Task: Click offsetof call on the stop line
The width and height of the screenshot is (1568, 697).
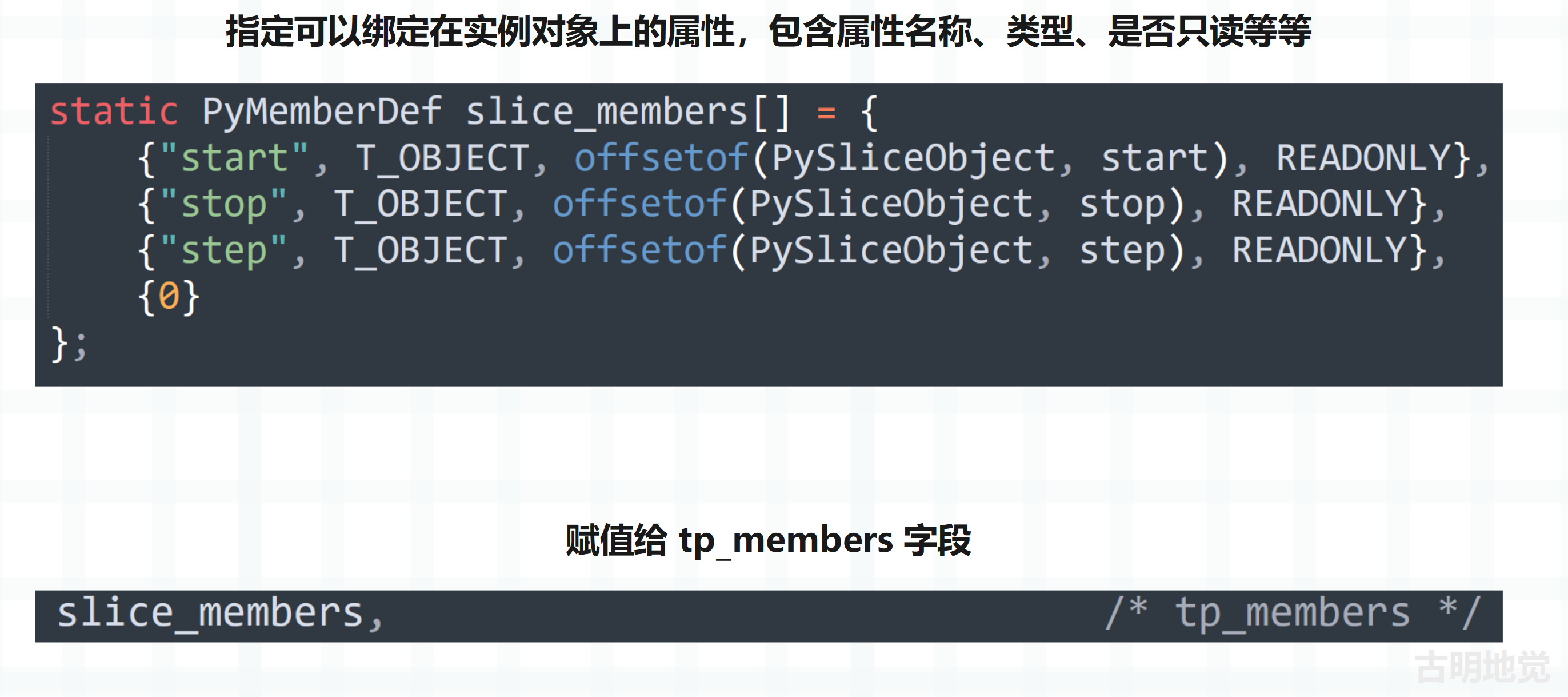Action: (x=639, y=205)
